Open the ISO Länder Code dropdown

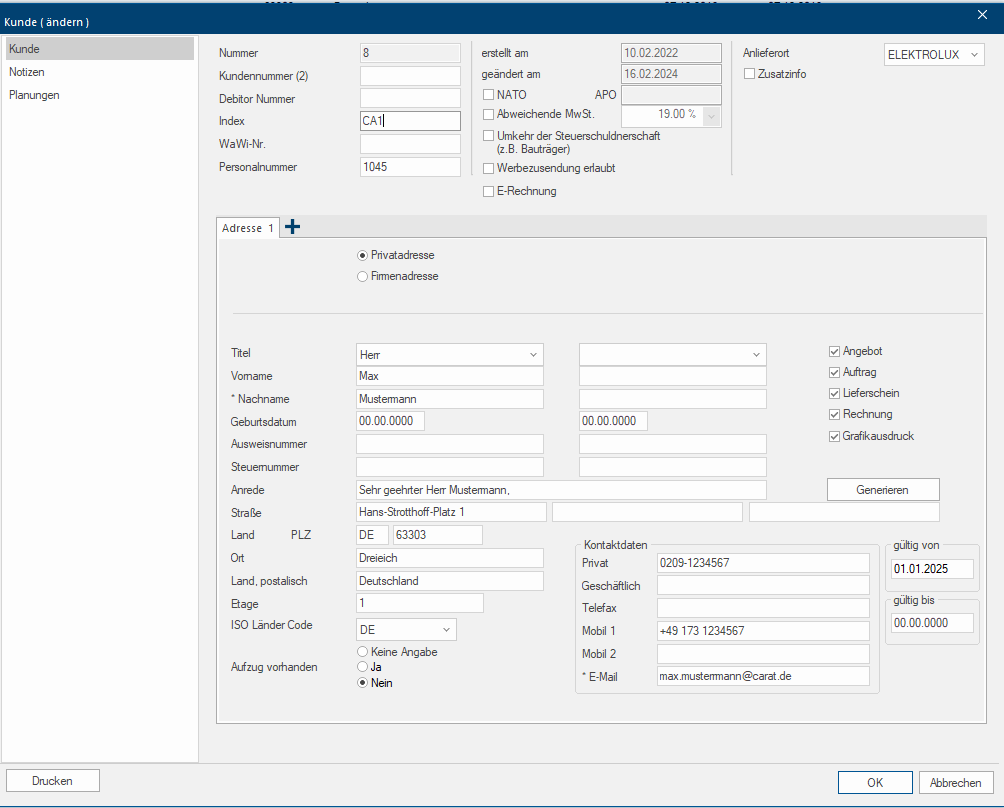coord(406,630)
